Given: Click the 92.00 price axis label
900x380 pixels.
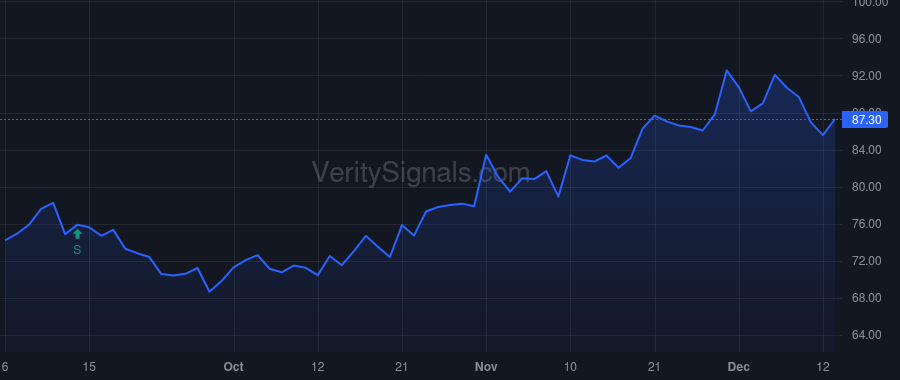Looking at the screenshot, I should [867, 76].
